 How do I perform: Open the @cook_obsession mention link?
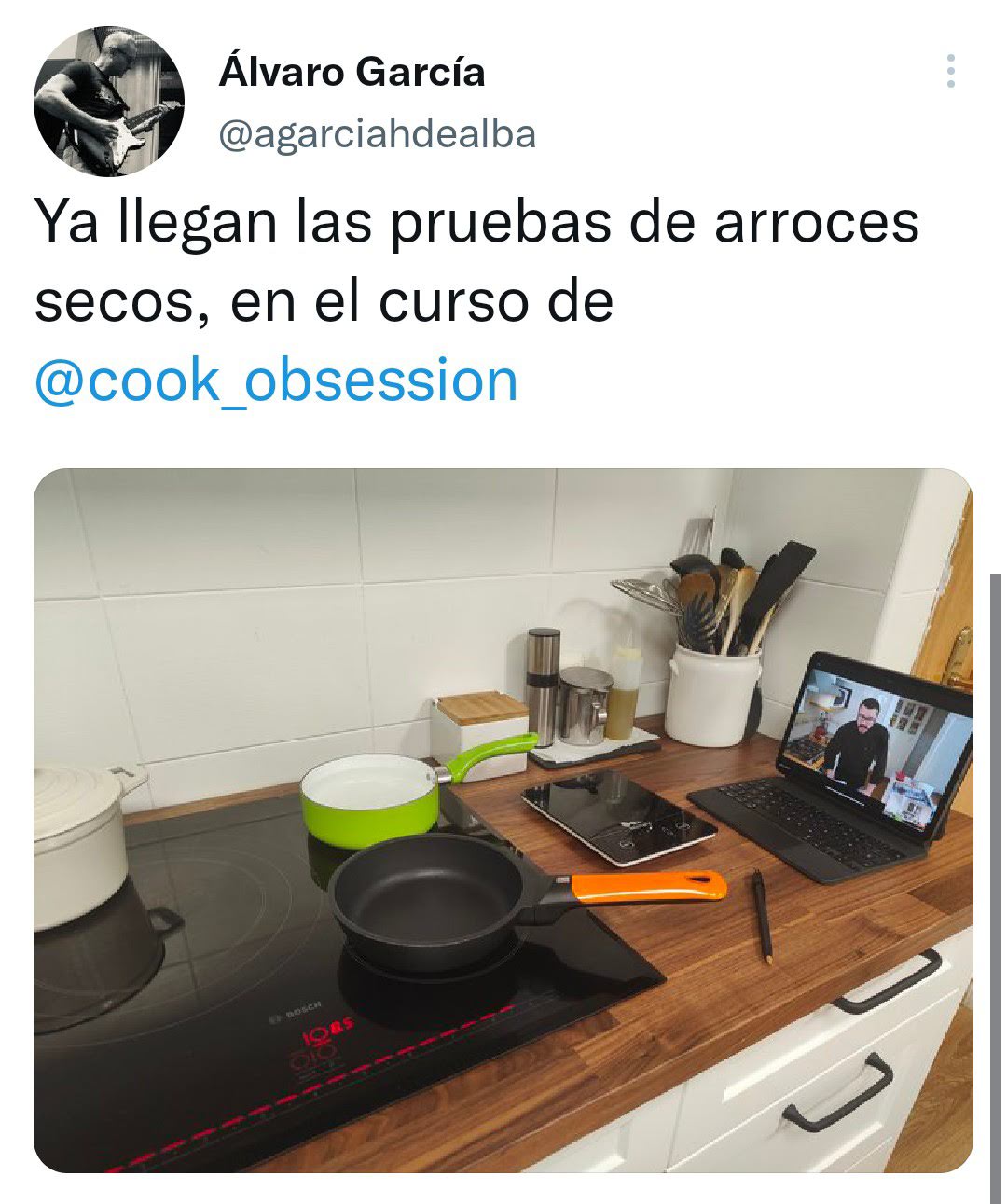pos(276,381)
